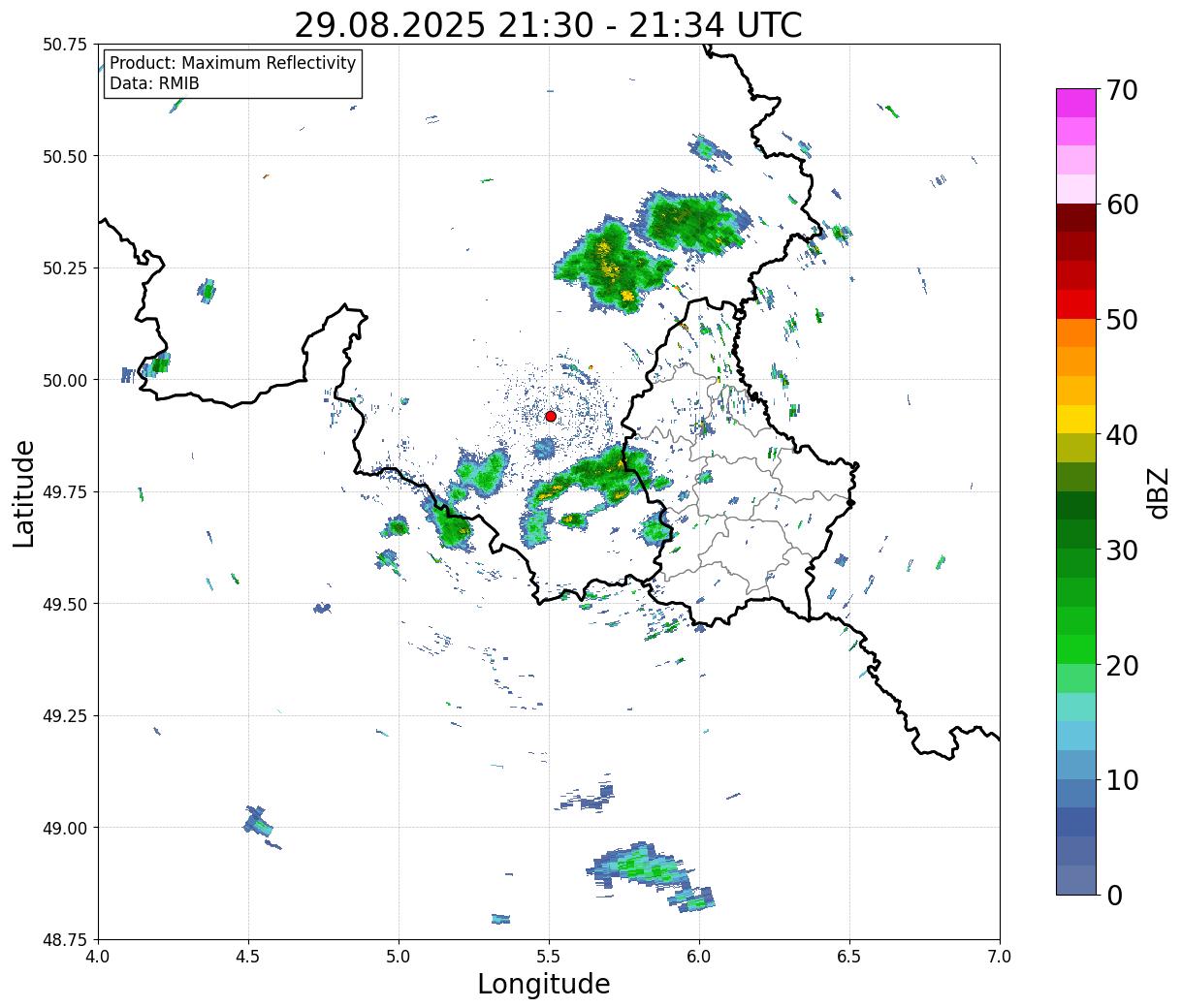The height and width of the screenshot is (1008, 1182).
Task: Click longitude tick label 5.0
Action: point(399,956)
